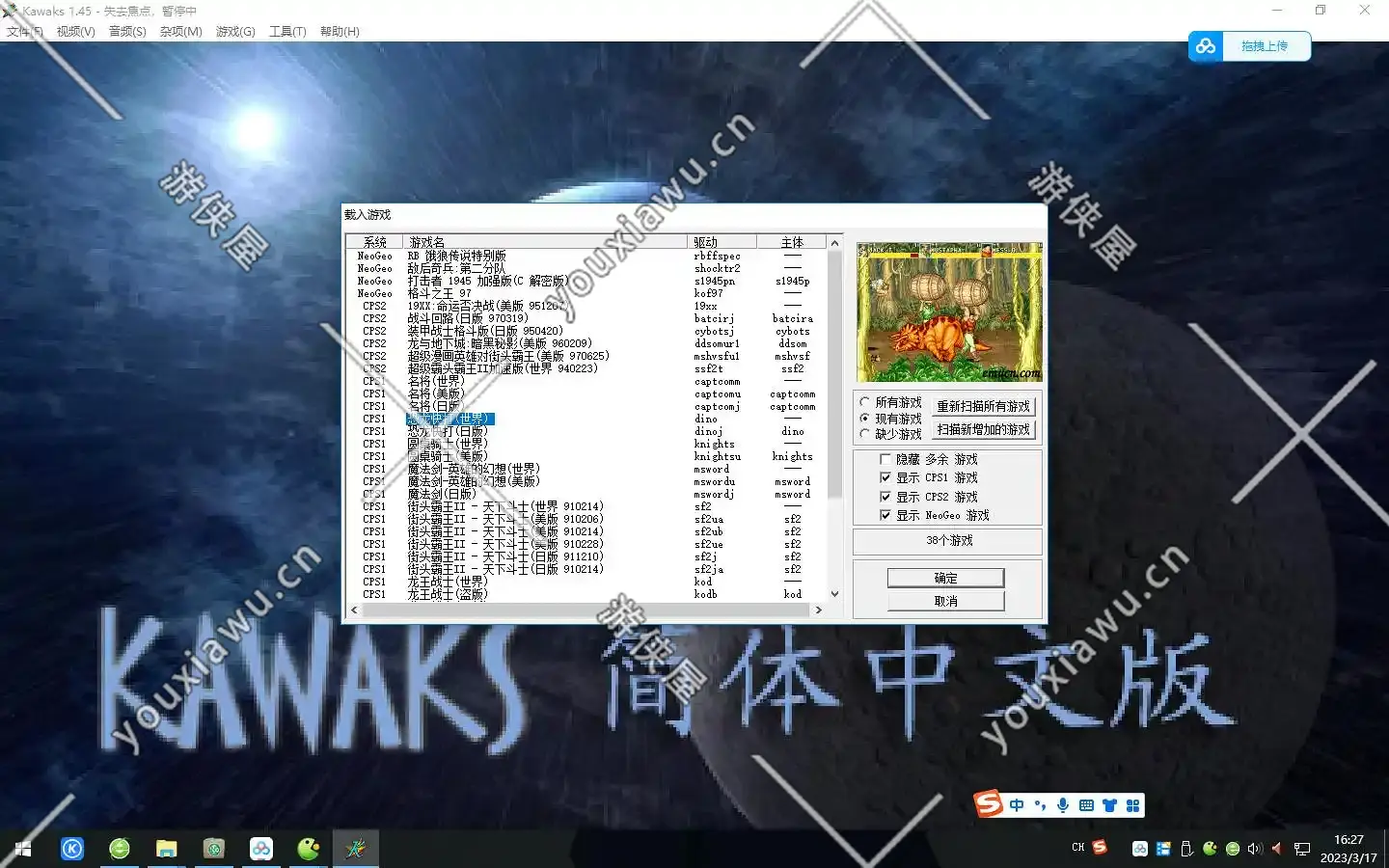Enable the 隐藏 多余 游戏 checkbox
The width and height of the screenshot is (1389, 868).
[885, 460]
